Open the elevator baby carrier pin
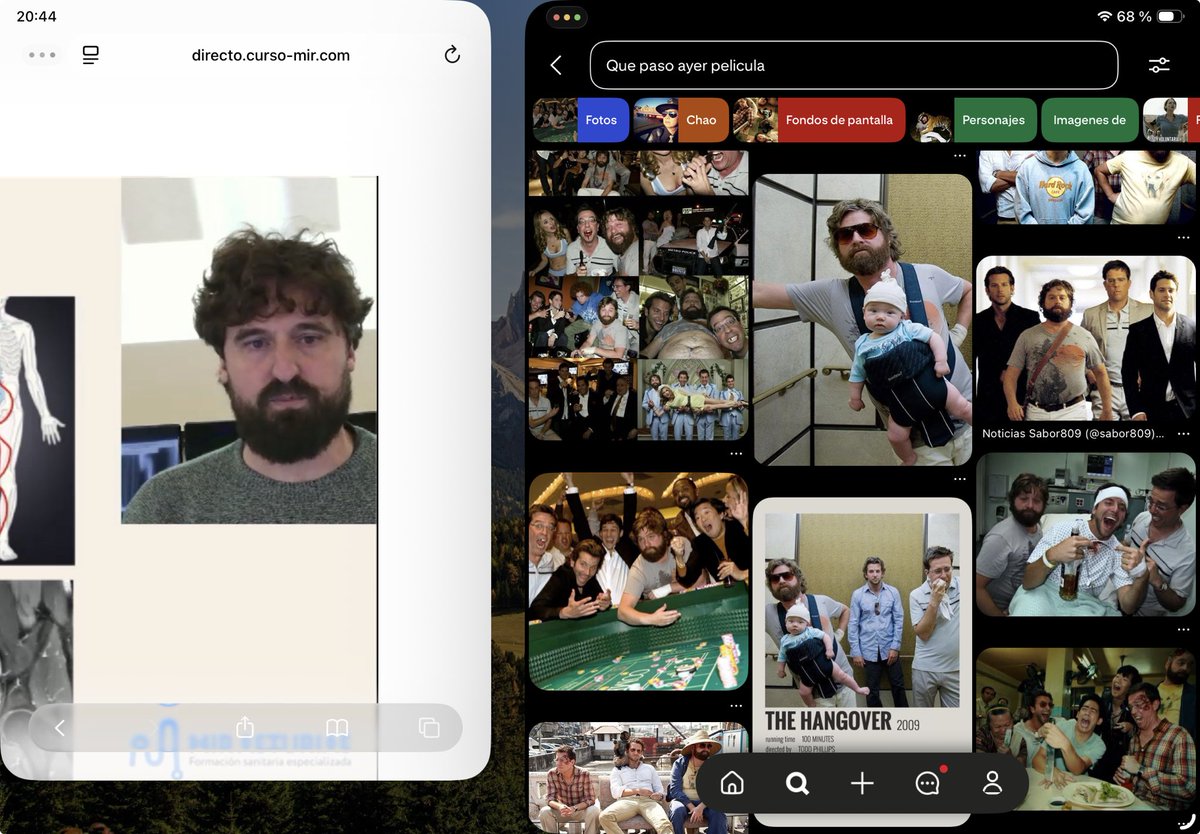Image resolution: width=1200 pixels, height=834 pixels. [863, 320]
